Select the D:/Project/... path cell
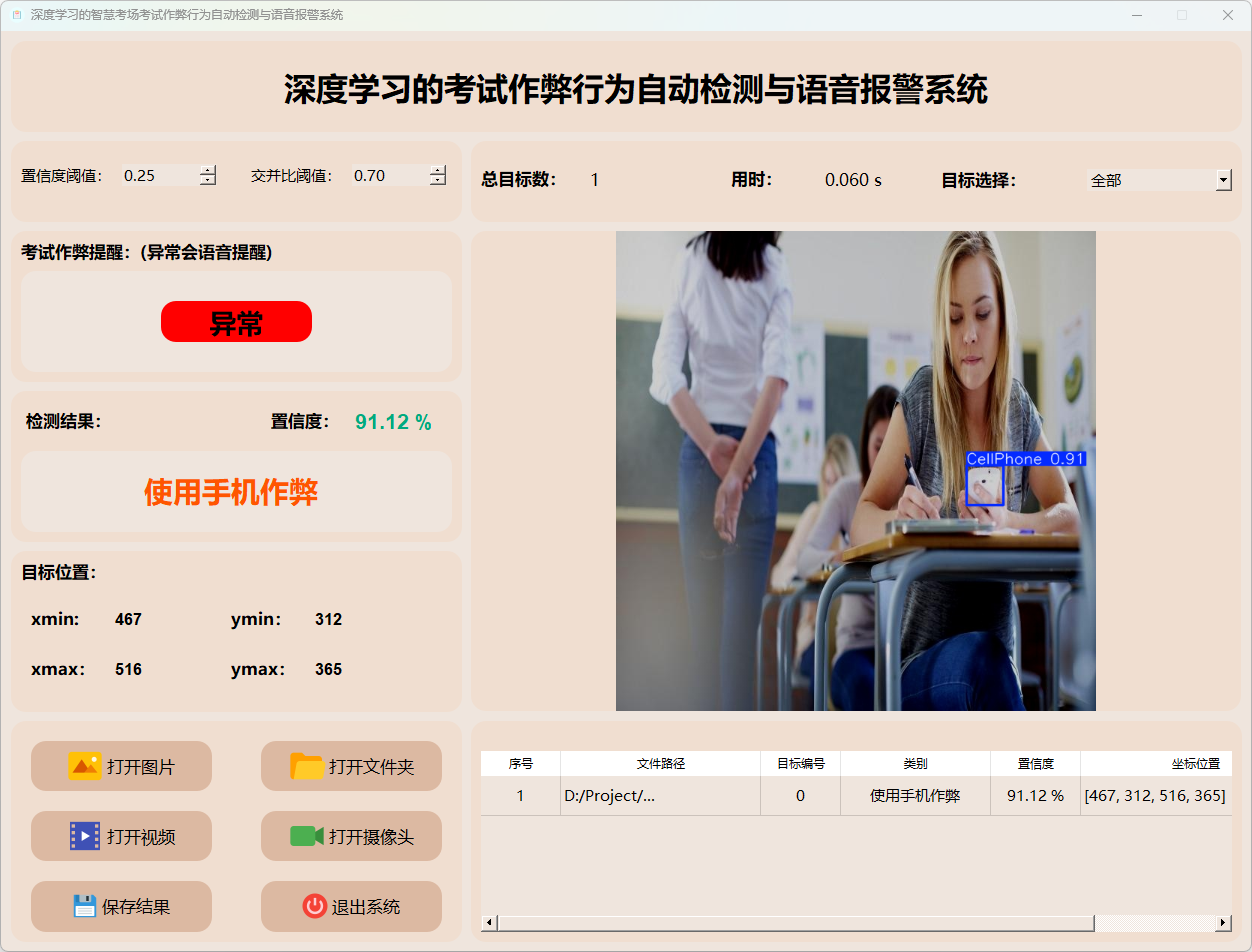1252x952 pixels. [661, 796]
